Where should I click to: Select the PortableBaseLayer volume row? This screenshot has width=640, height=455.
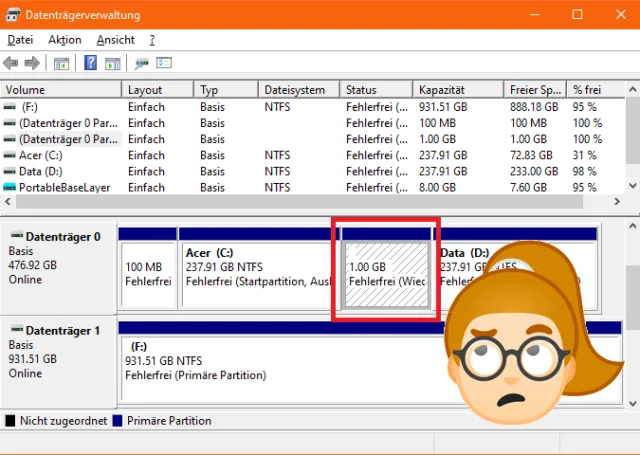click(62, 187)
